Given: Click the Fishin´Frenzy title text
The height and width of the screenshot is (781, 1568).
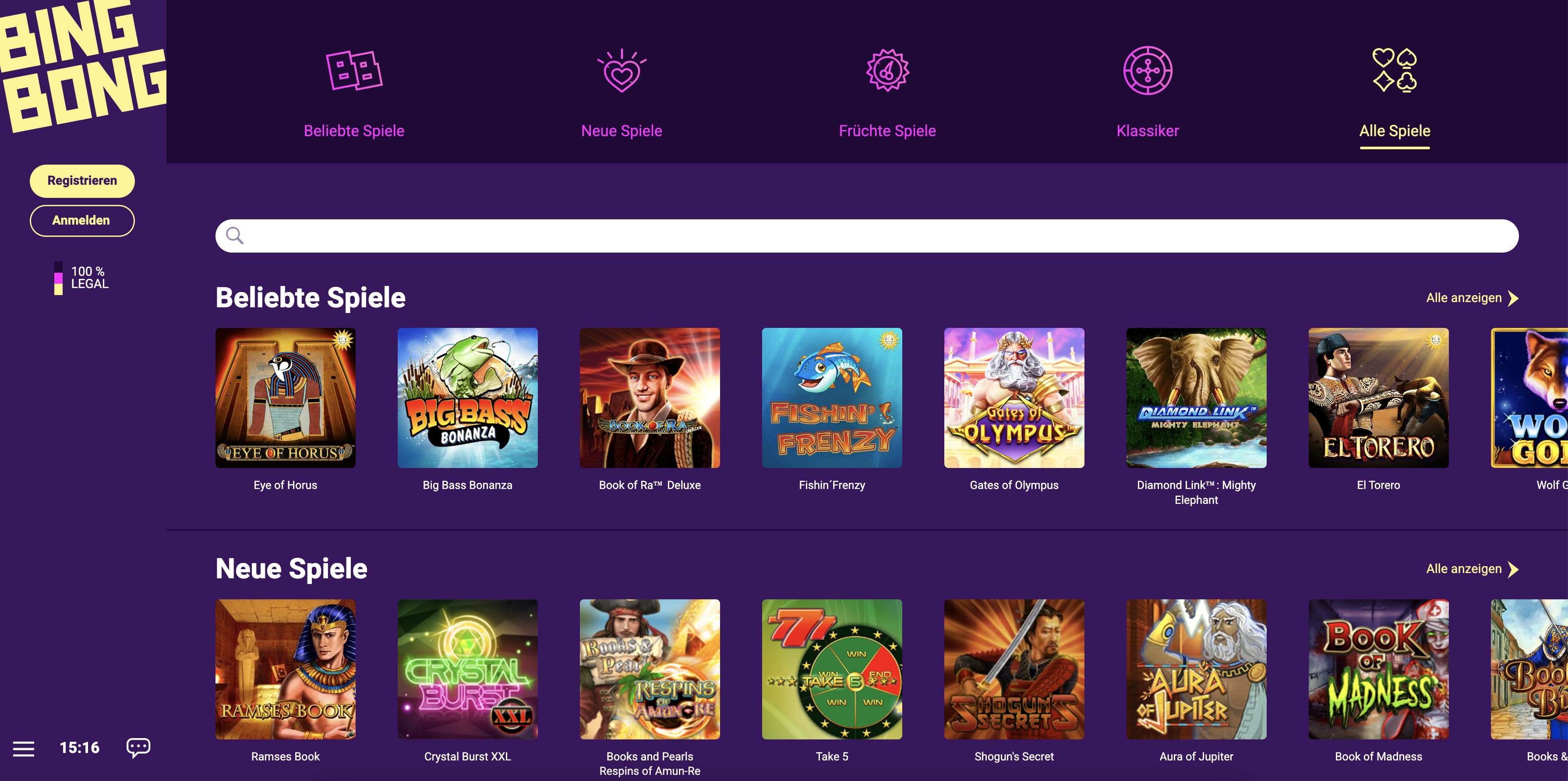Looking at the screenshot, I should click(831, 485).
